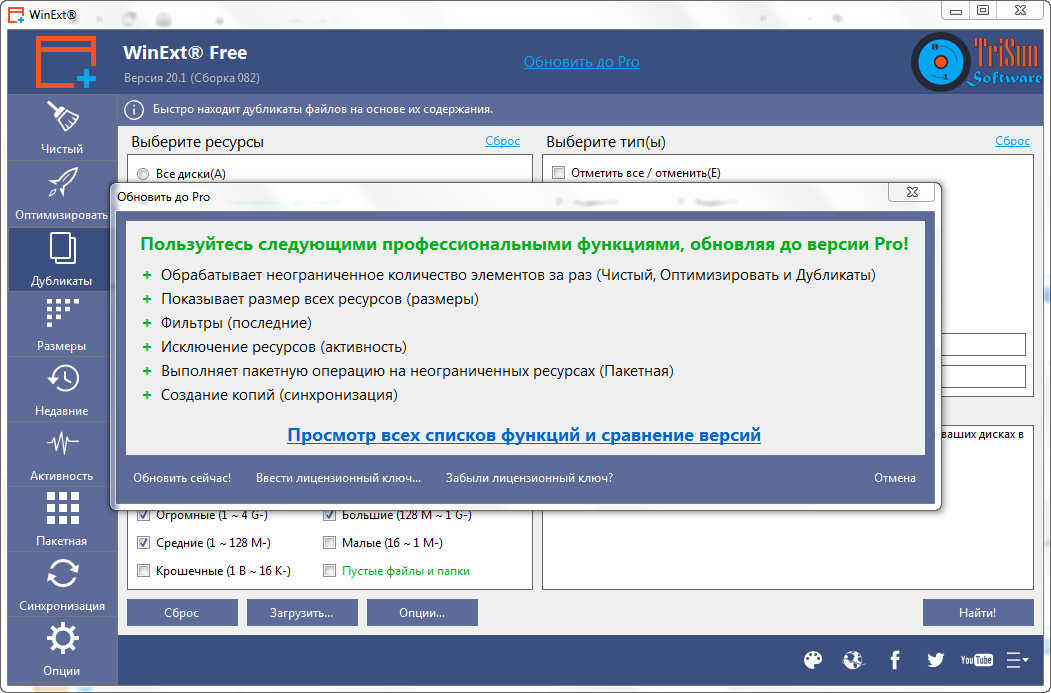Click the WinExt® title bar icon
Image resolution: width=1051 pixels, height=693 pixels.
pyautogui.click(x=16, y=15)
